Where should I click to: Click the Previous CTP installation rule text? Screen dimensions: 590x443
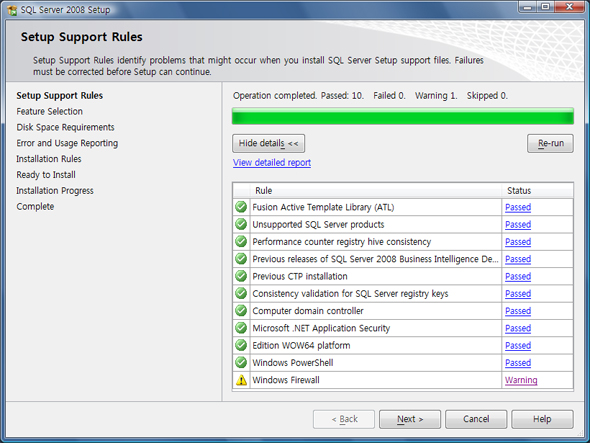click(300, 277)
